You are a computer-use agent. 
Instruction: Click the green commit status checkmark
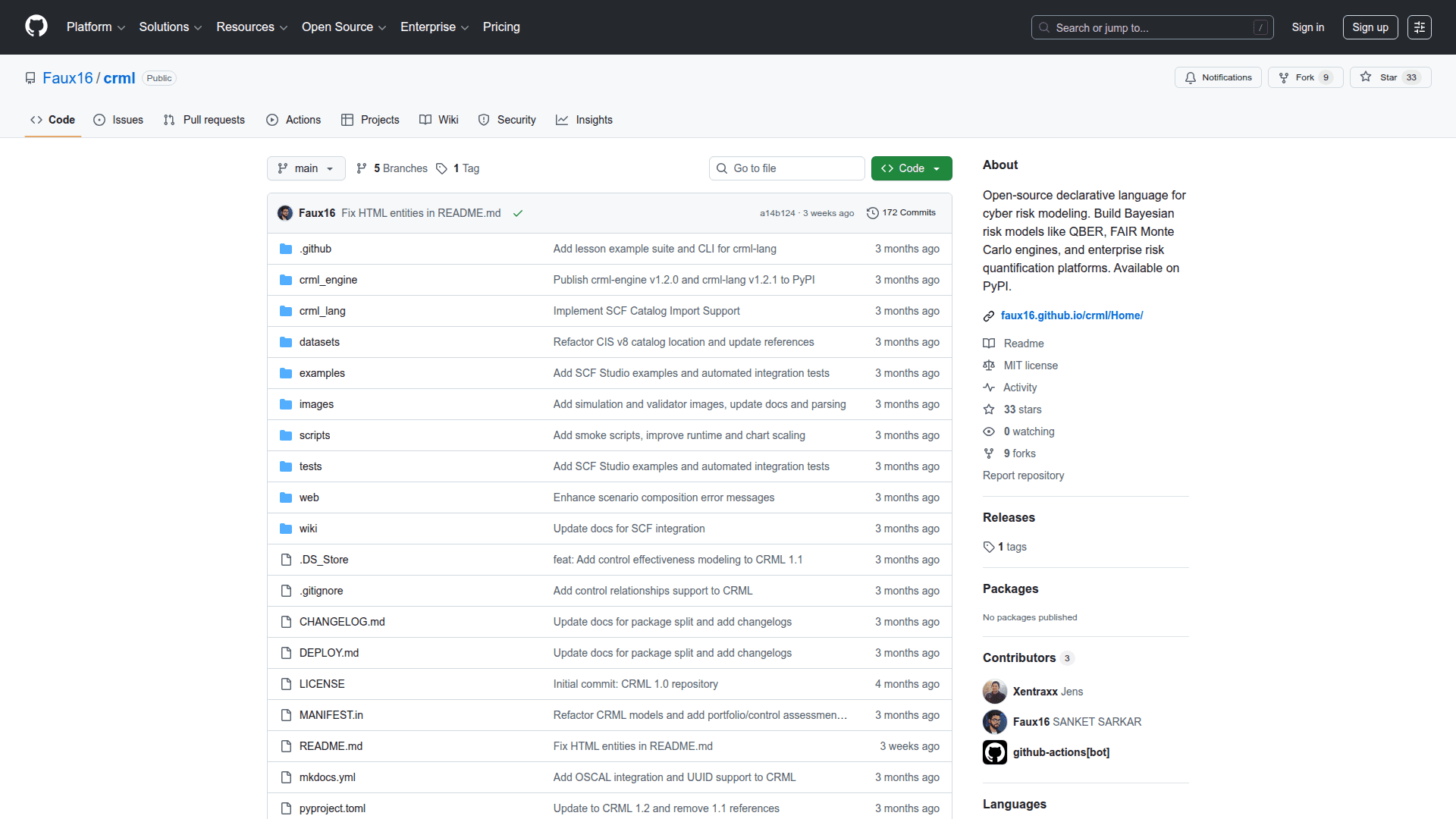518,213
